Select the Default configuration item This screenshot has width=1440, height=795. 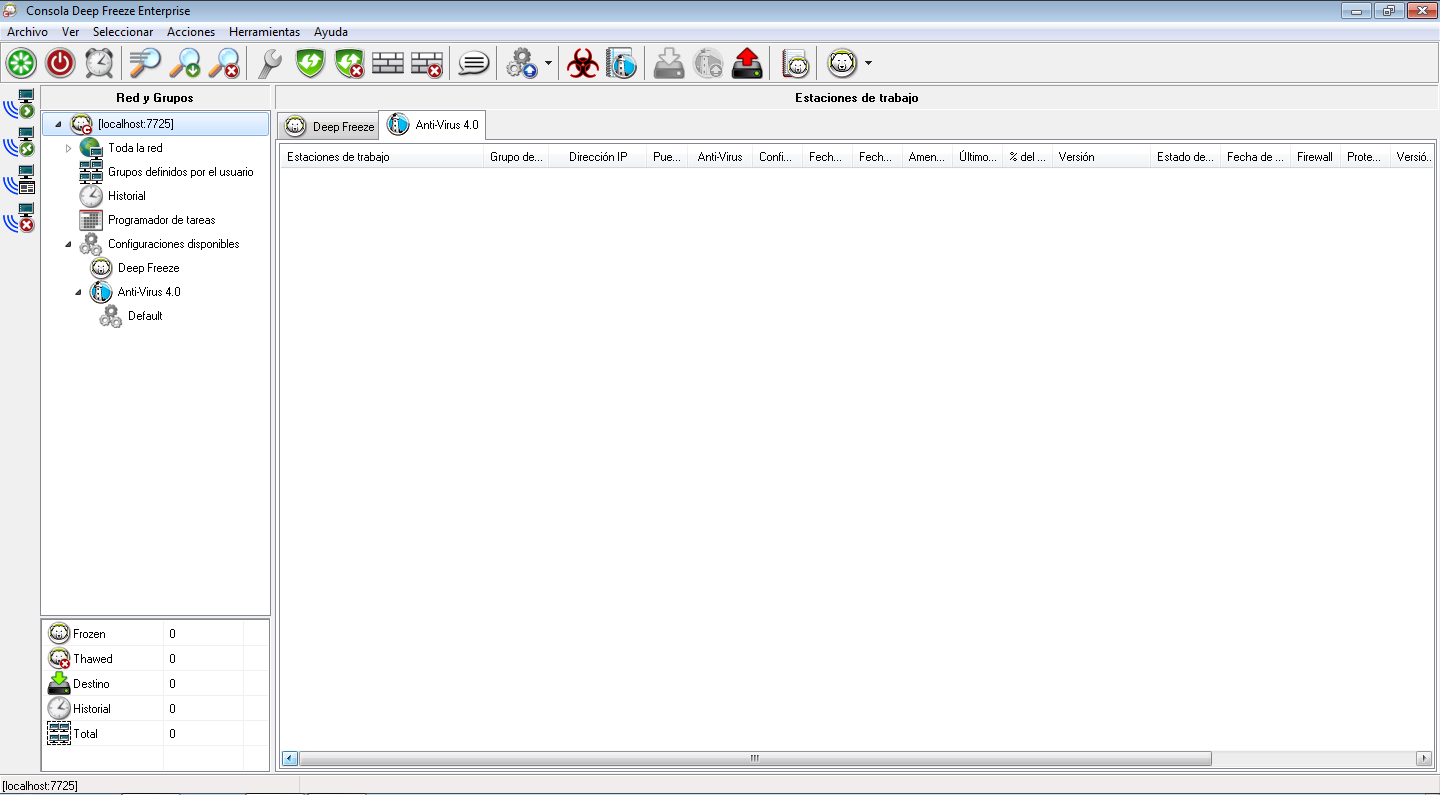click(145, 316)
